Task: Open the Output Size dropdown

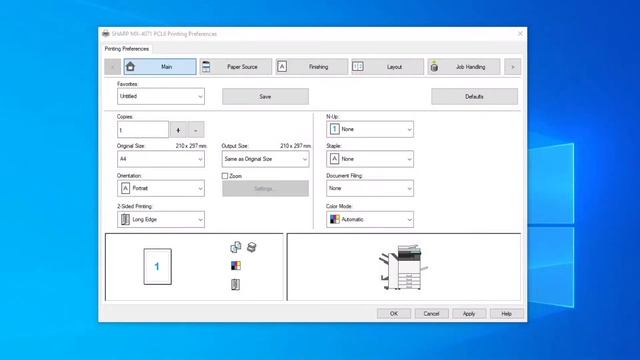Action: point(265,159)
